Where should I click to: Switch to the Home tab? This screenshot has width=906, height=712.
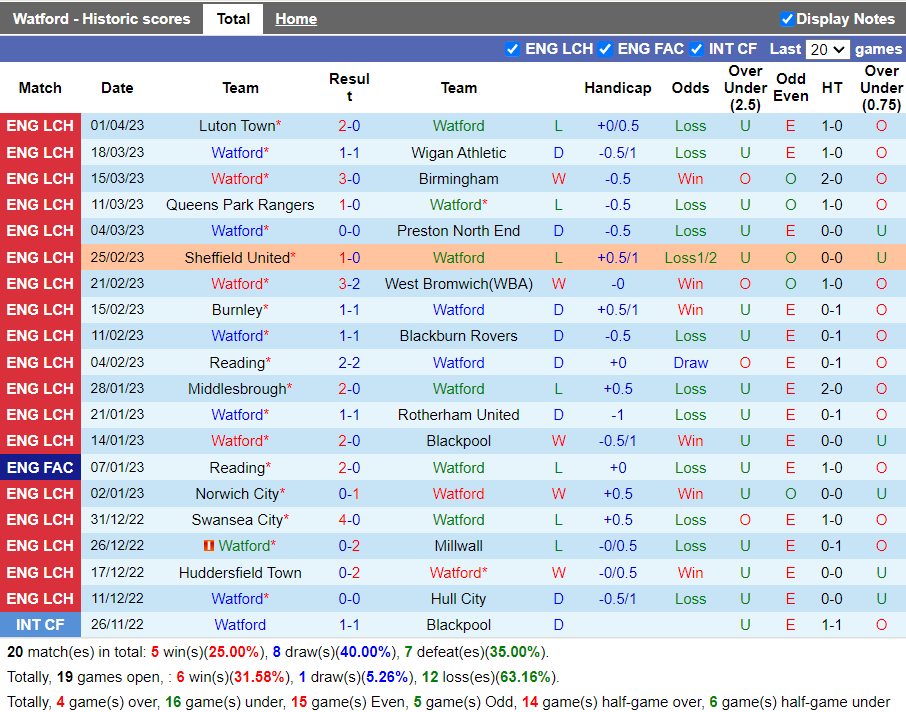296,19
